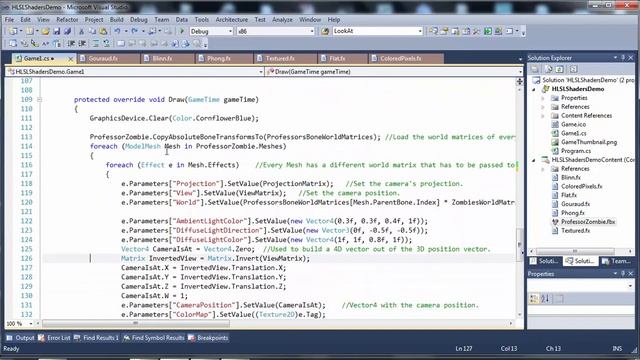Click the Refresh icon in Solution Explorer
640x360 pixels.
tap(560, 69)
